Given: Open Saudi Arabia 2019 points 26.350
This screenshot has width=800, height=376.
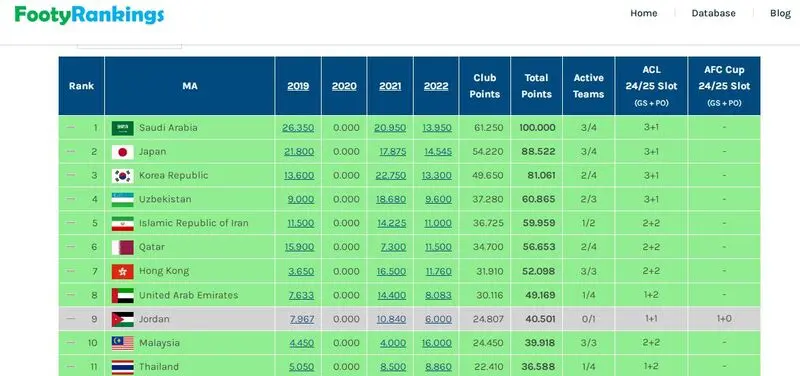Looking at the screenshot, I should coord(298,128).
